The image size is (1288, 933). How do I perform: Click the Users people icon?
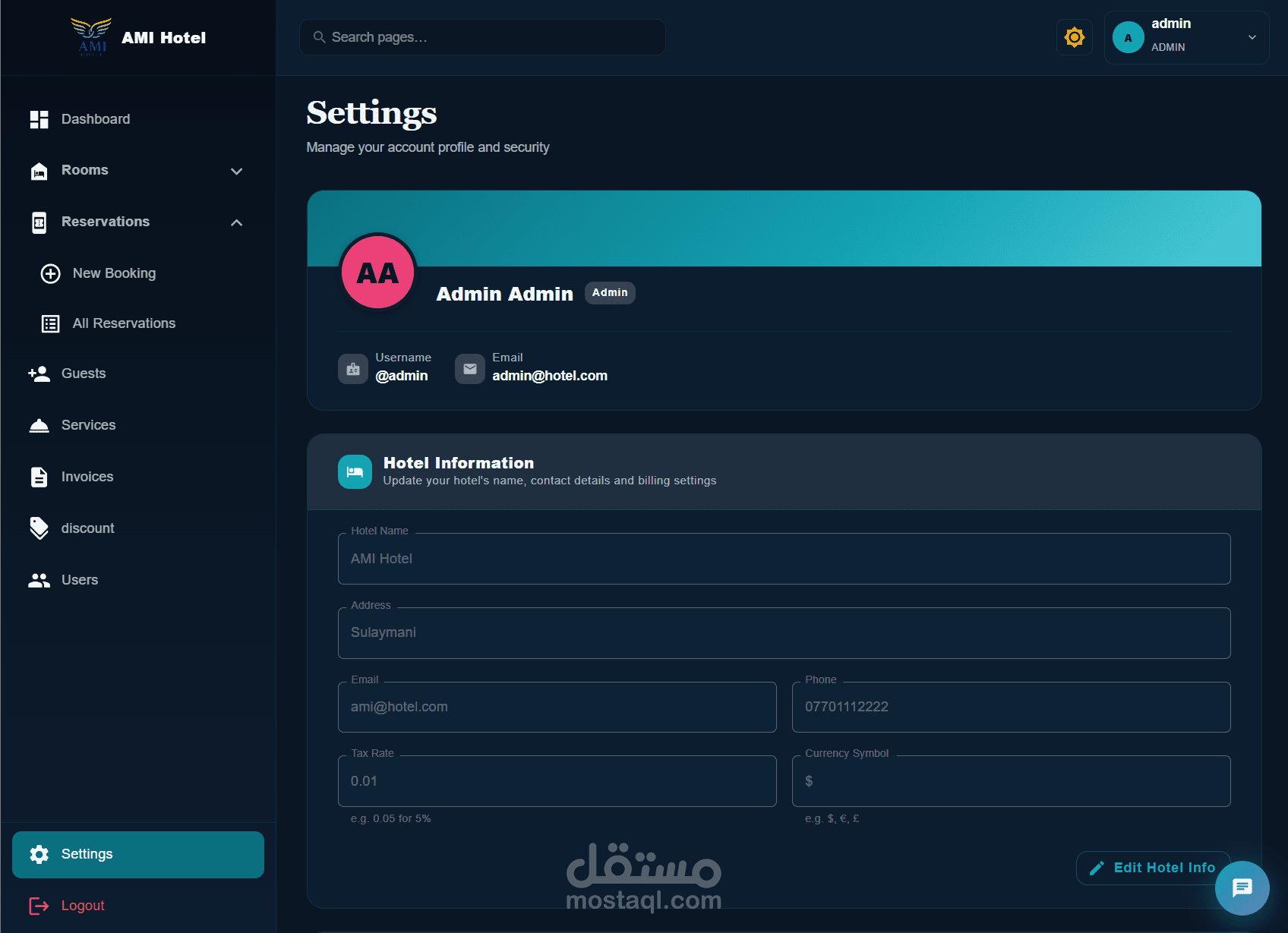pos(39,581)
